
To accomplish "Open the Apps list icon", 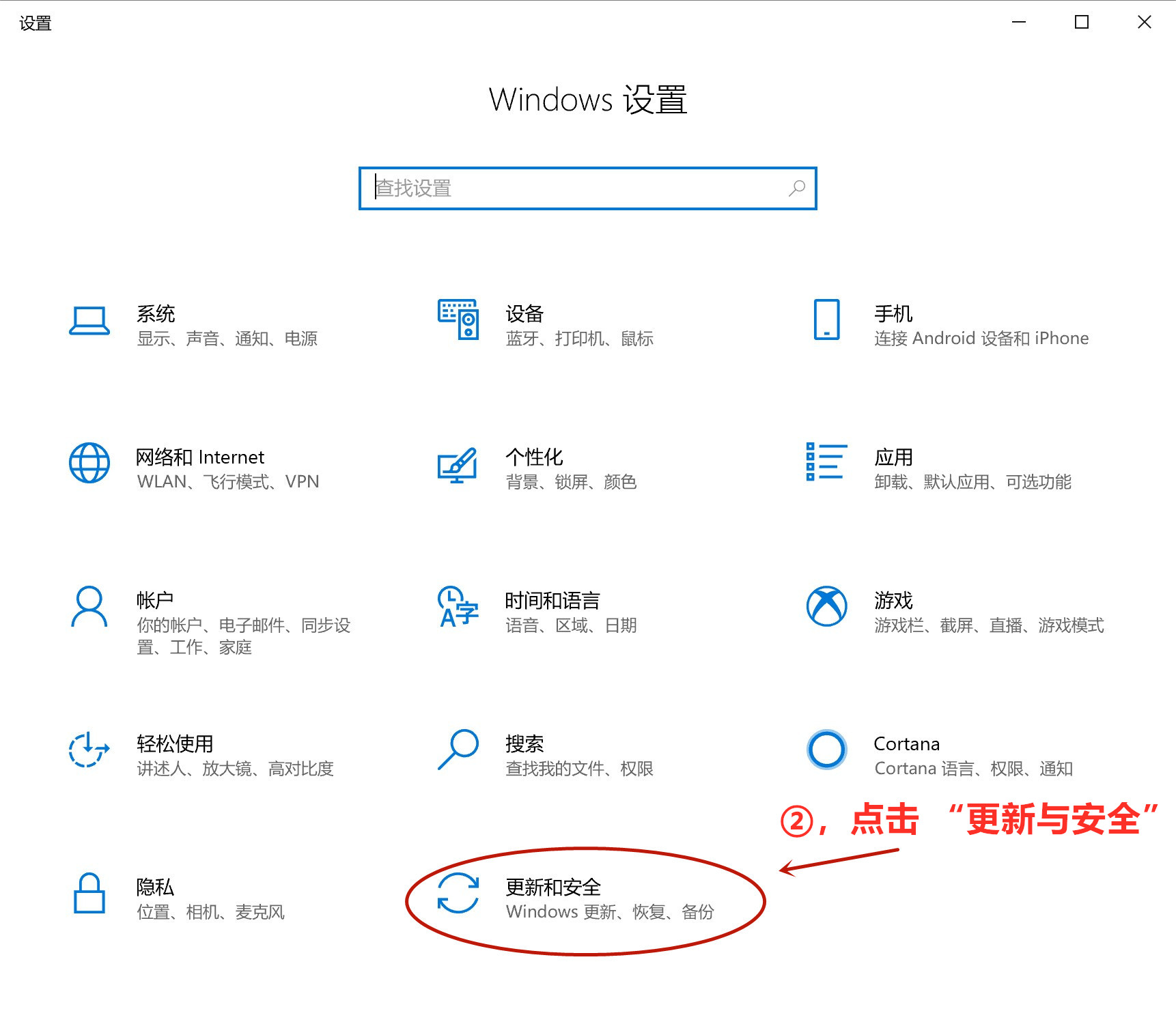I will click(826, 461).
